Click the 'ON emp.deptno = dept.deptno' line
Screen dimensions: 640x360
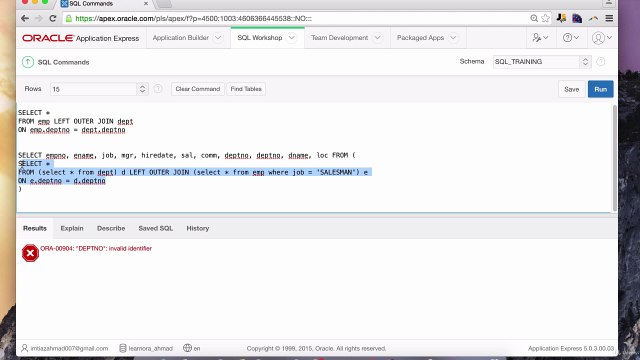click(x=71, y=130)
